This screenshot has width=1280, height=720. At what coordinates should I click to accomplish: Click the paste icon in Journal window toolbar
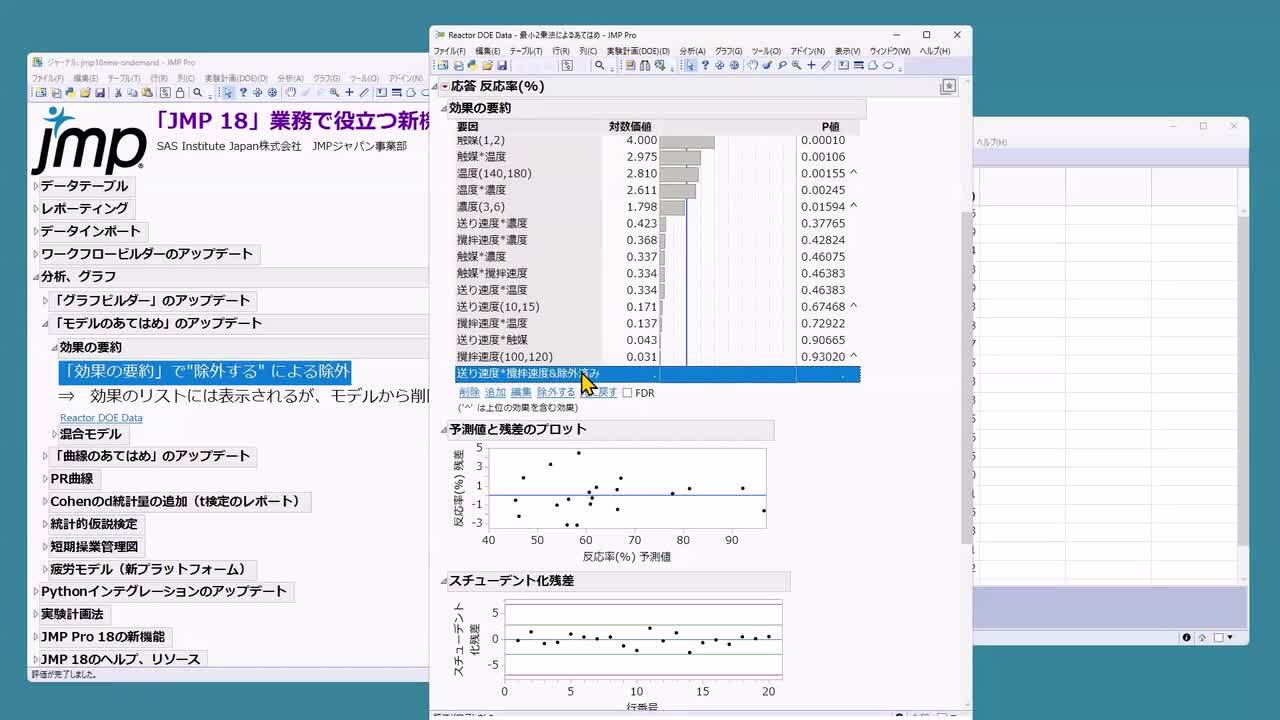(147, 93)
